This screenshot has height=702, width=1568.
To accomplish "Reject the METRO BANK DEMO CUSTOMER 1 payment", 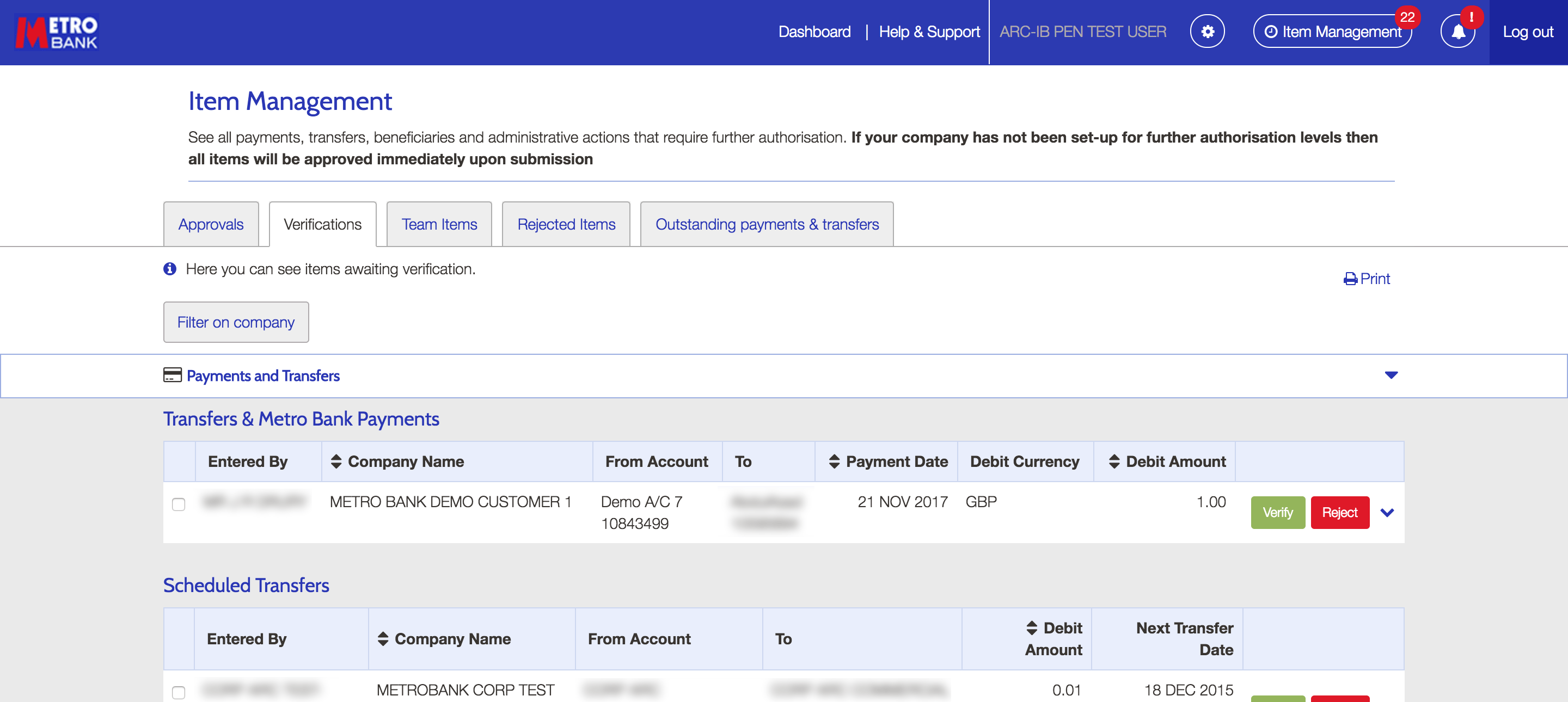I will pos(1340,513).
